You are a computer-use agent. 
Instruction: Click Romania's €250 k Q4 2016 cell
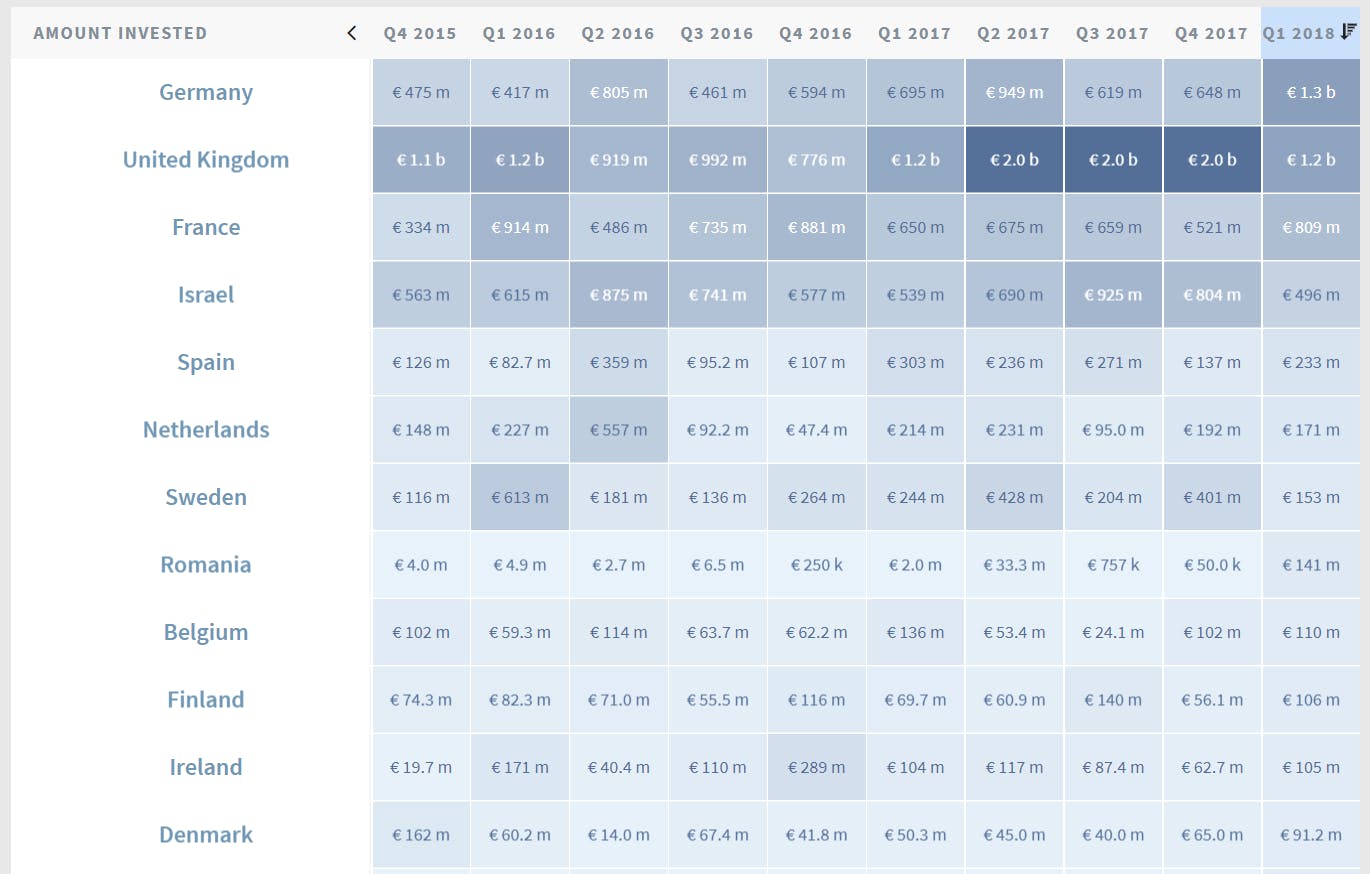816,564
